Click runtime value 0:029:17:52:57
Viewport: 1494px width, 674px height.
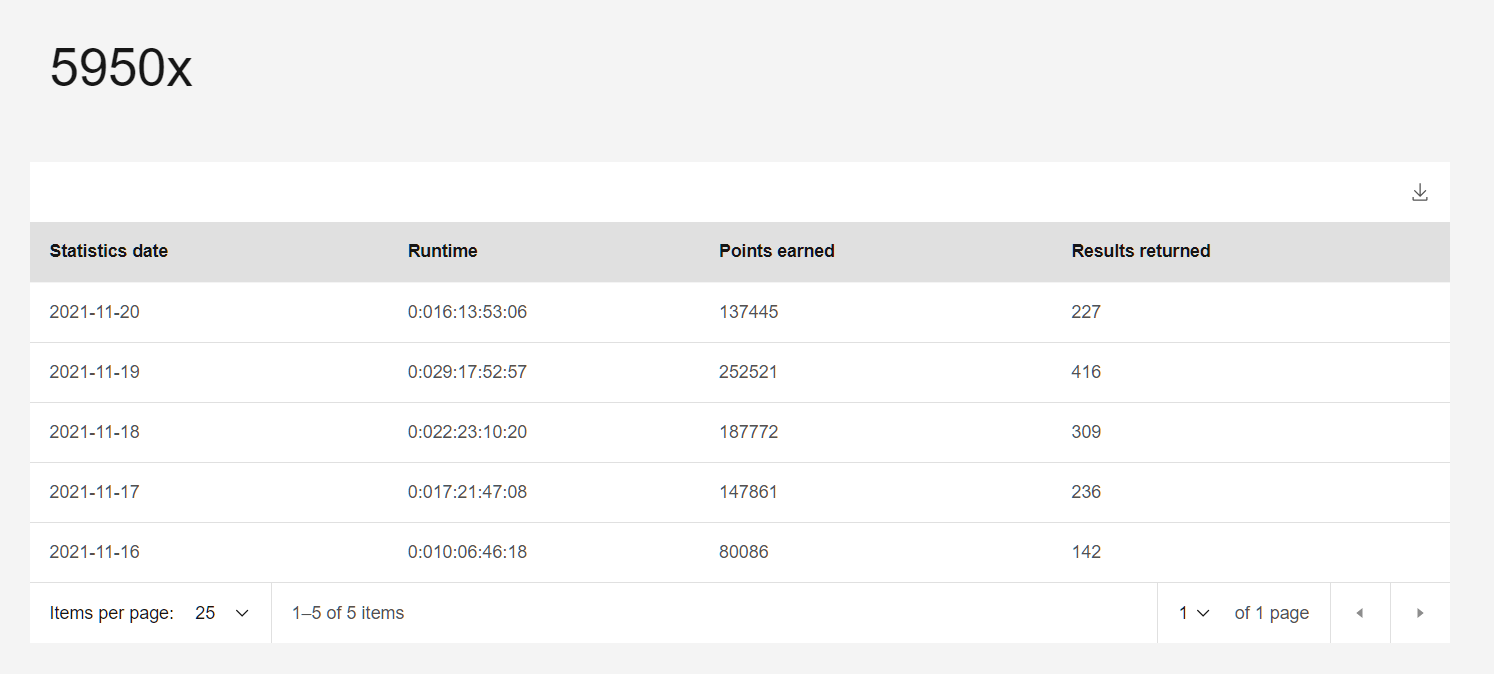[x=467, y=372]
